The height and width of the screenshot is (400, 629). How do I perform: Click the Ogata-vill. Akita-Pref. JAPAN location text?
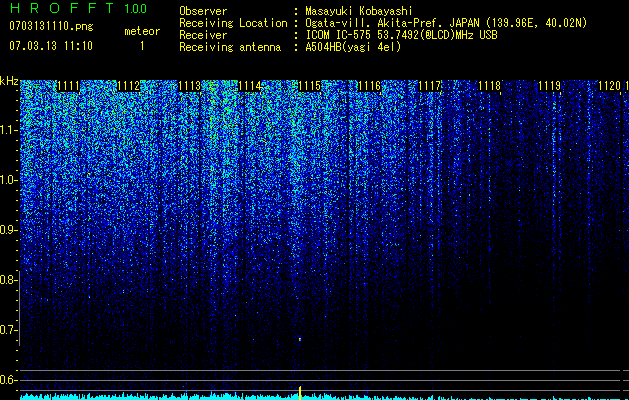tap(446, 23)
